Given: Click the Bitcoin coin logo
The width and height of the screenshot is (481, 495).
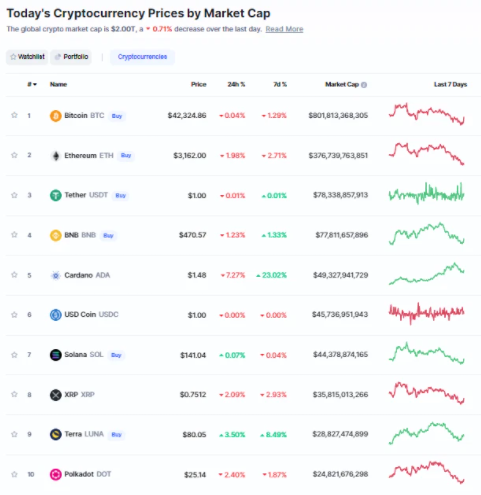Looking at the screenshot, I should click(56, 116).
